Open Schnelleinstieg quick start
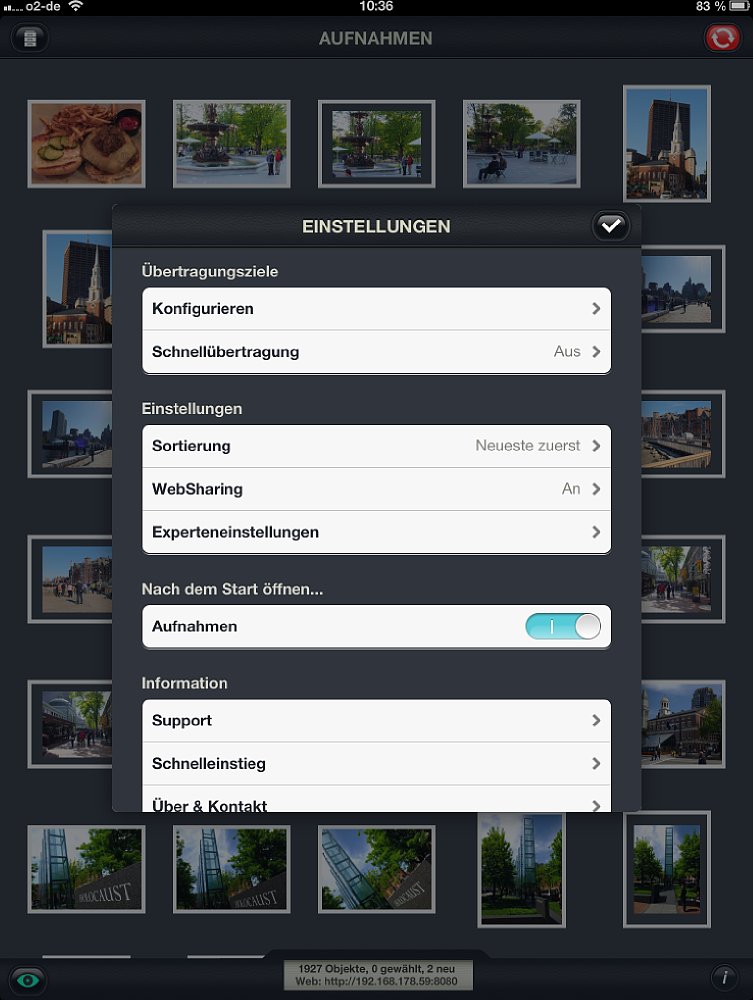 coord(376,763)
